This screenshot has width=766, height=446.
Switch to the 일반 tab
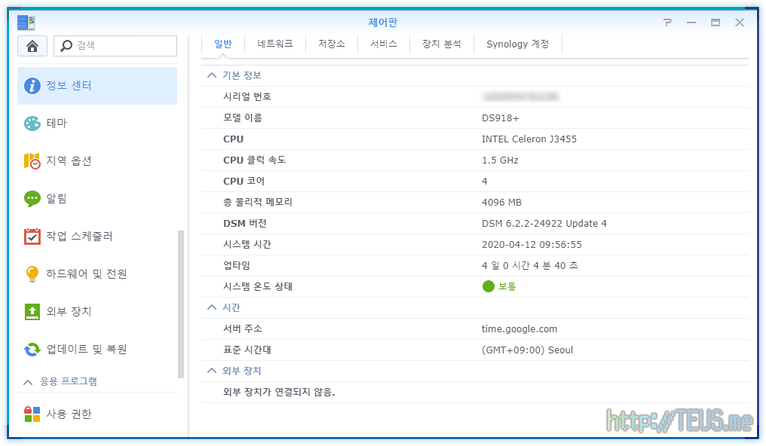tap(223, 44)
